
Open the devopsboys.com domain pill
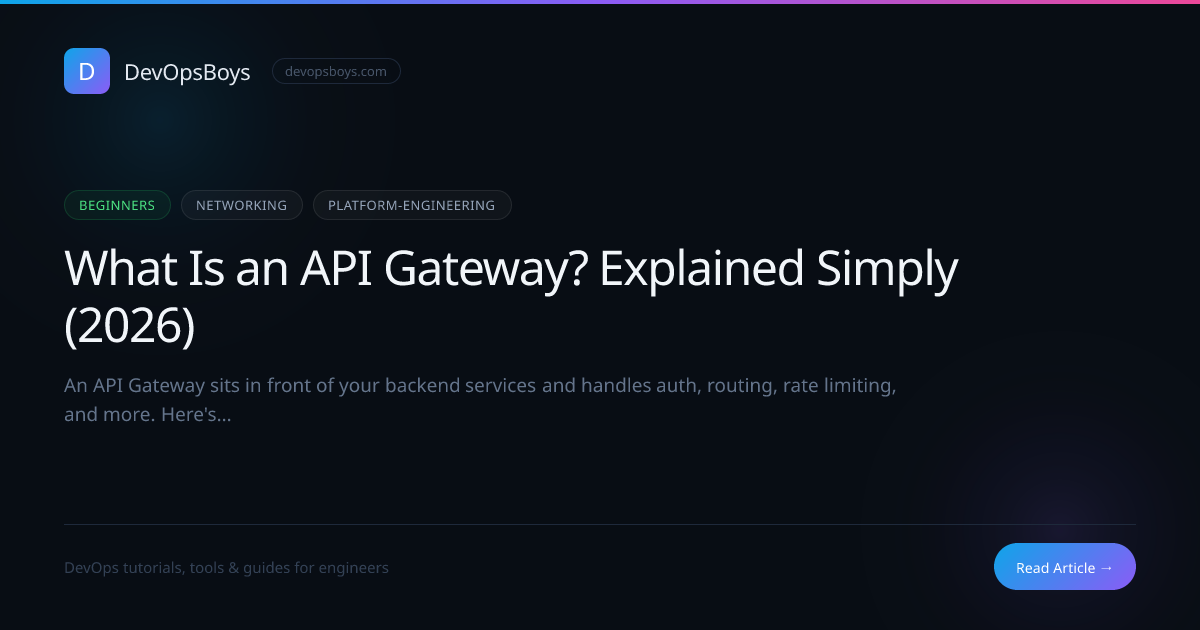point(336,71)
